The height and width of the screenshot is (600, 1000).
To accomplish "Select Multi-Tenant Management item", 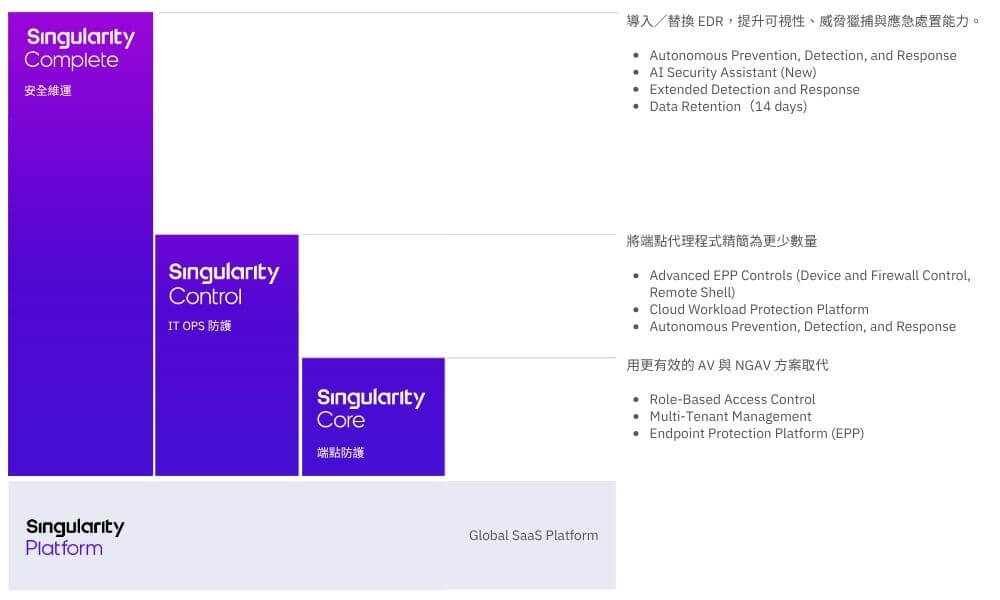I will (730, 417).
